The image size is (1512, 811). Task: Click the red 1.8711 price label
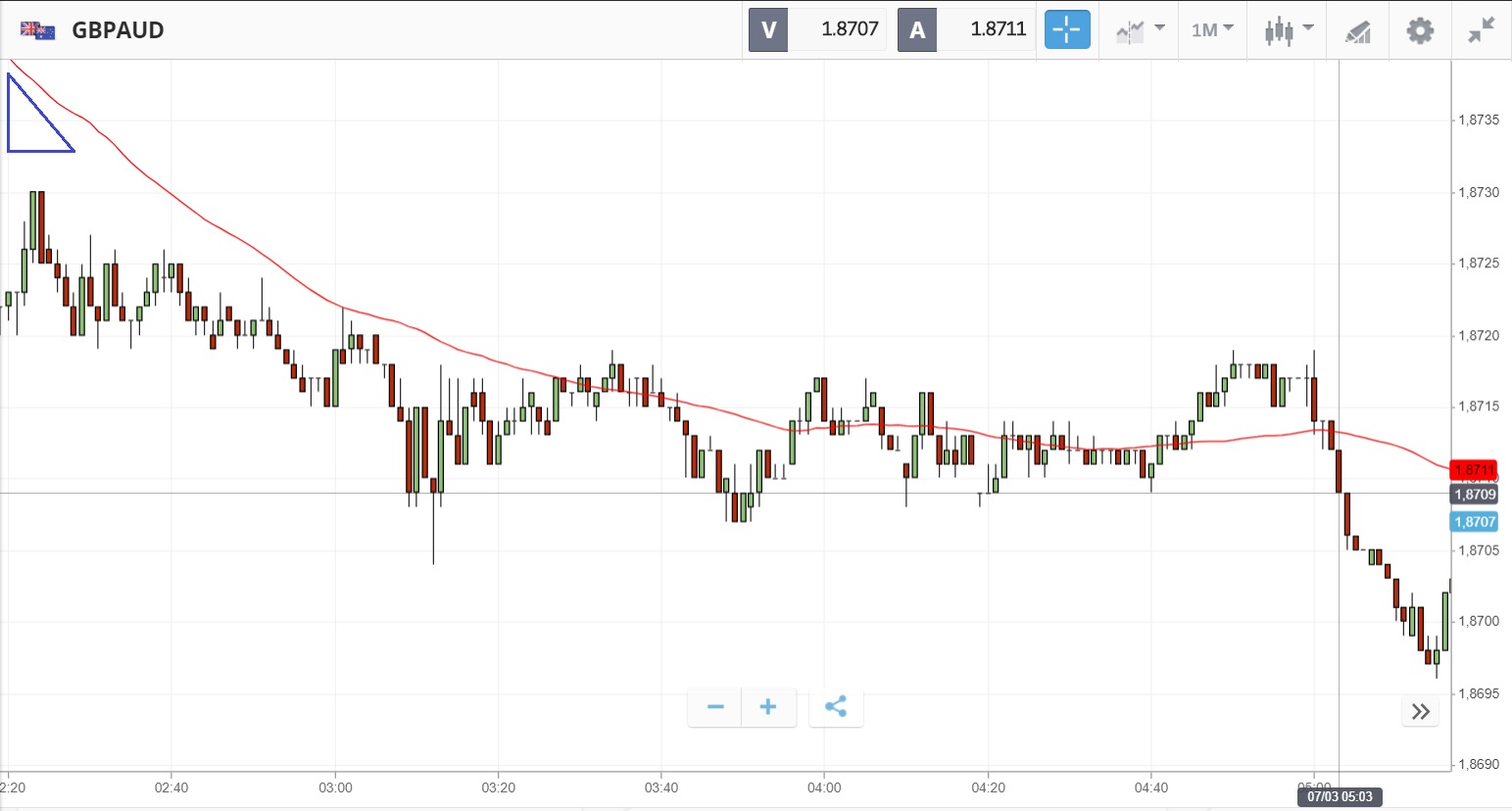1473,470
